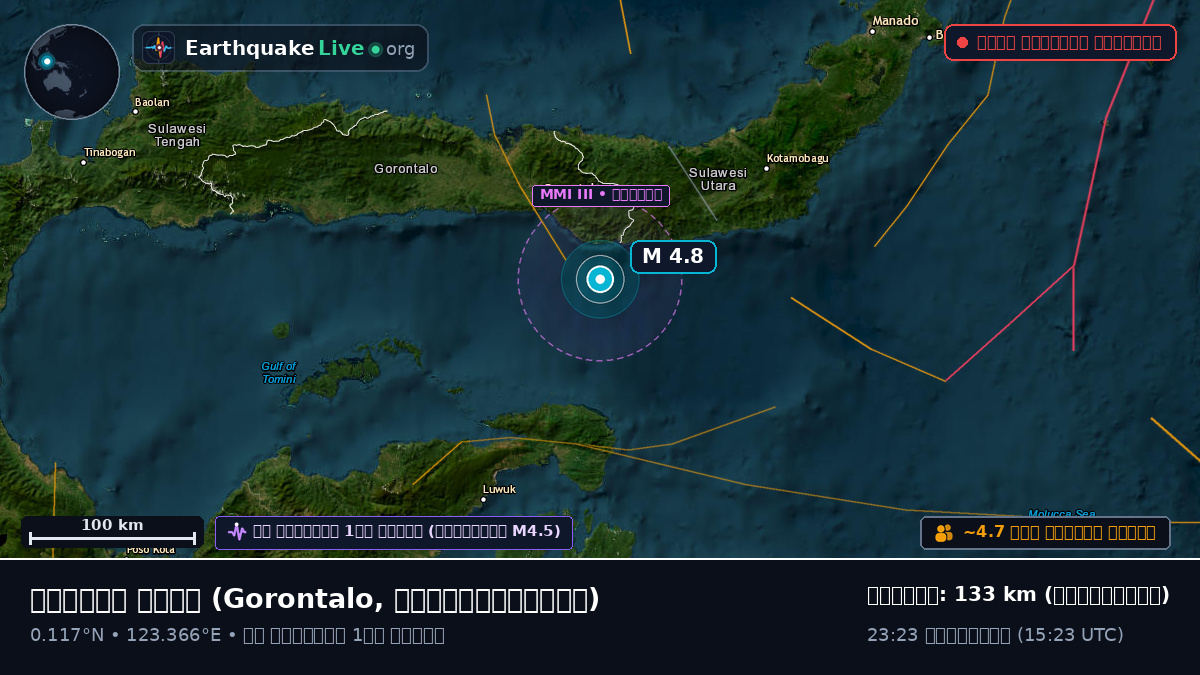Click the Sulawesi Utara map label
Image resolution: width=1200 pixels, height=675 pixels.
718,179
